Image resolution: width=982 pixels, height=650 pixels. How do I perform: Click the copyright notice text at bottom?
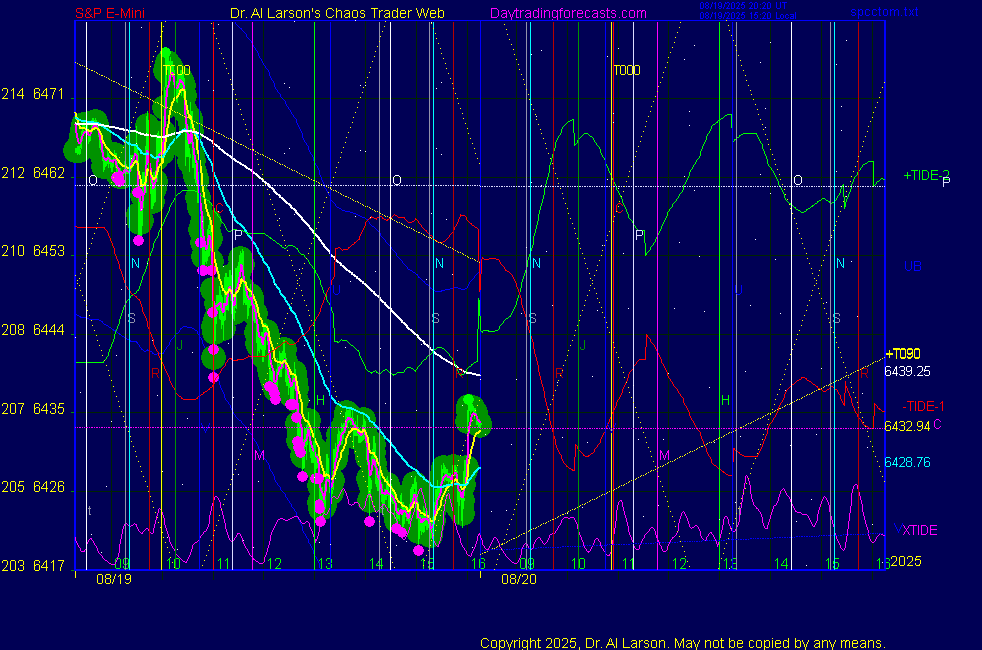click(683, 642)
